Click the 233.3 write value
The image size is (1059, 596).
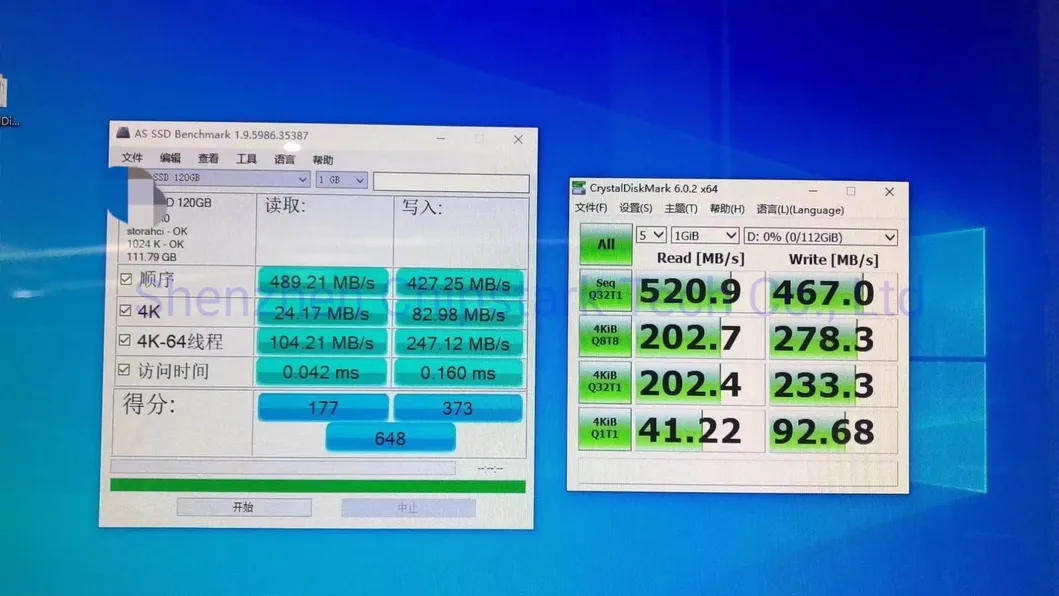[832, 384]
